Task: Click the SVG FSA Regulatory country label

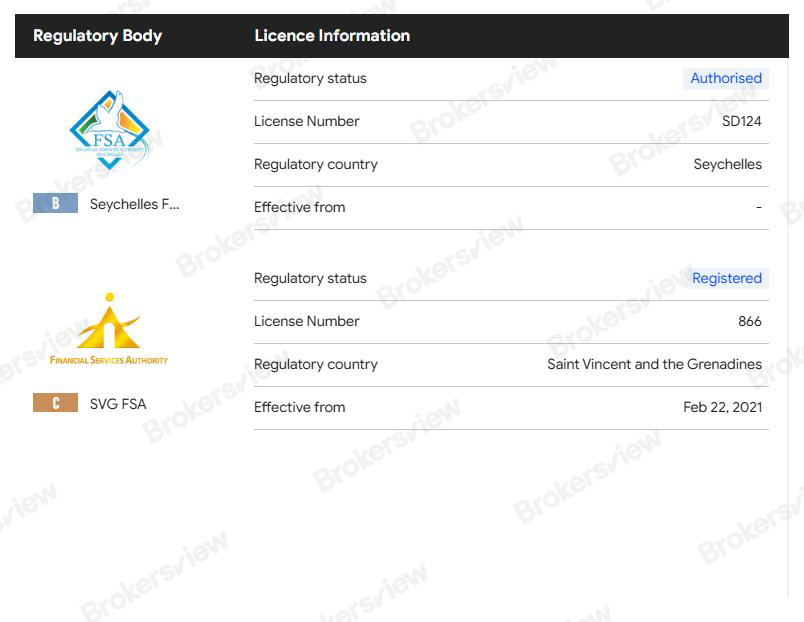Action: tap(315, 364)
